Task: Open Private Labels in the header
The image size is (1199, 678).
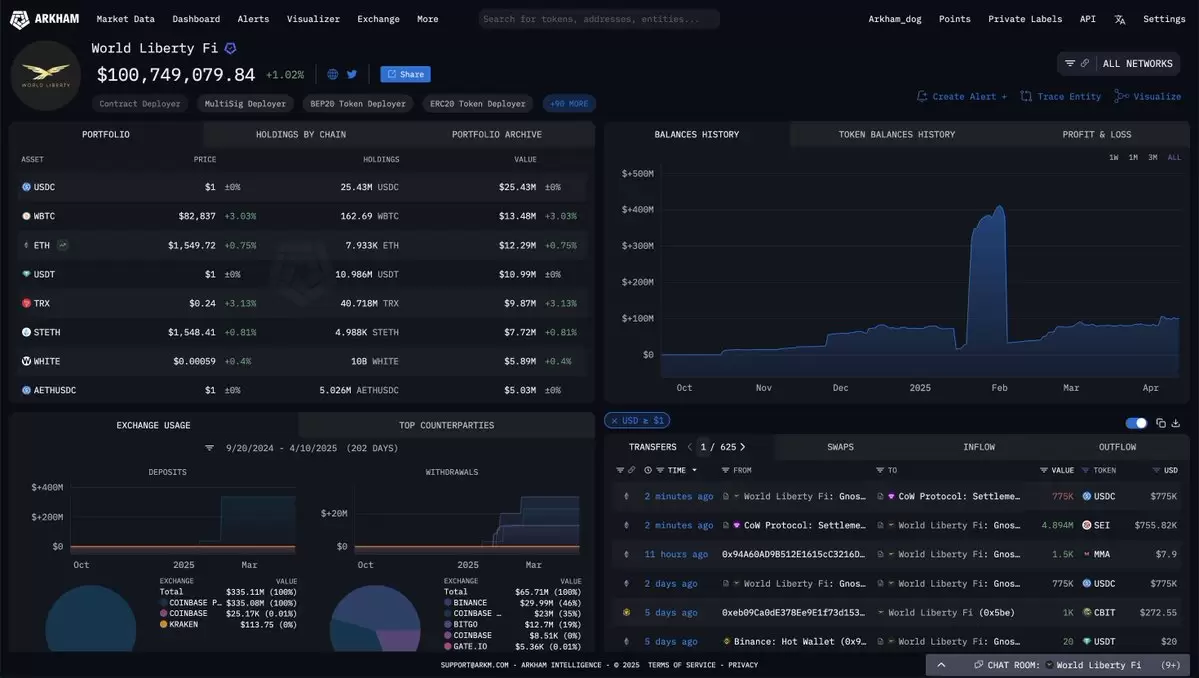Action: (x=1025, y=19)
